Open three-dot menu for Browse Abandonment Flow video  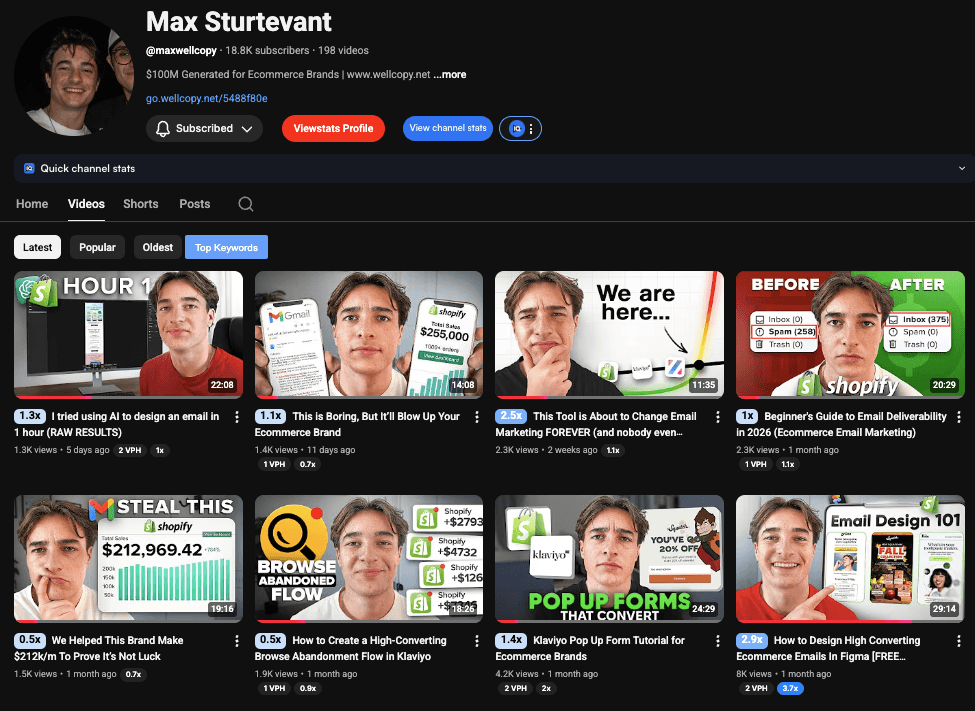click(x=477, y=641)
